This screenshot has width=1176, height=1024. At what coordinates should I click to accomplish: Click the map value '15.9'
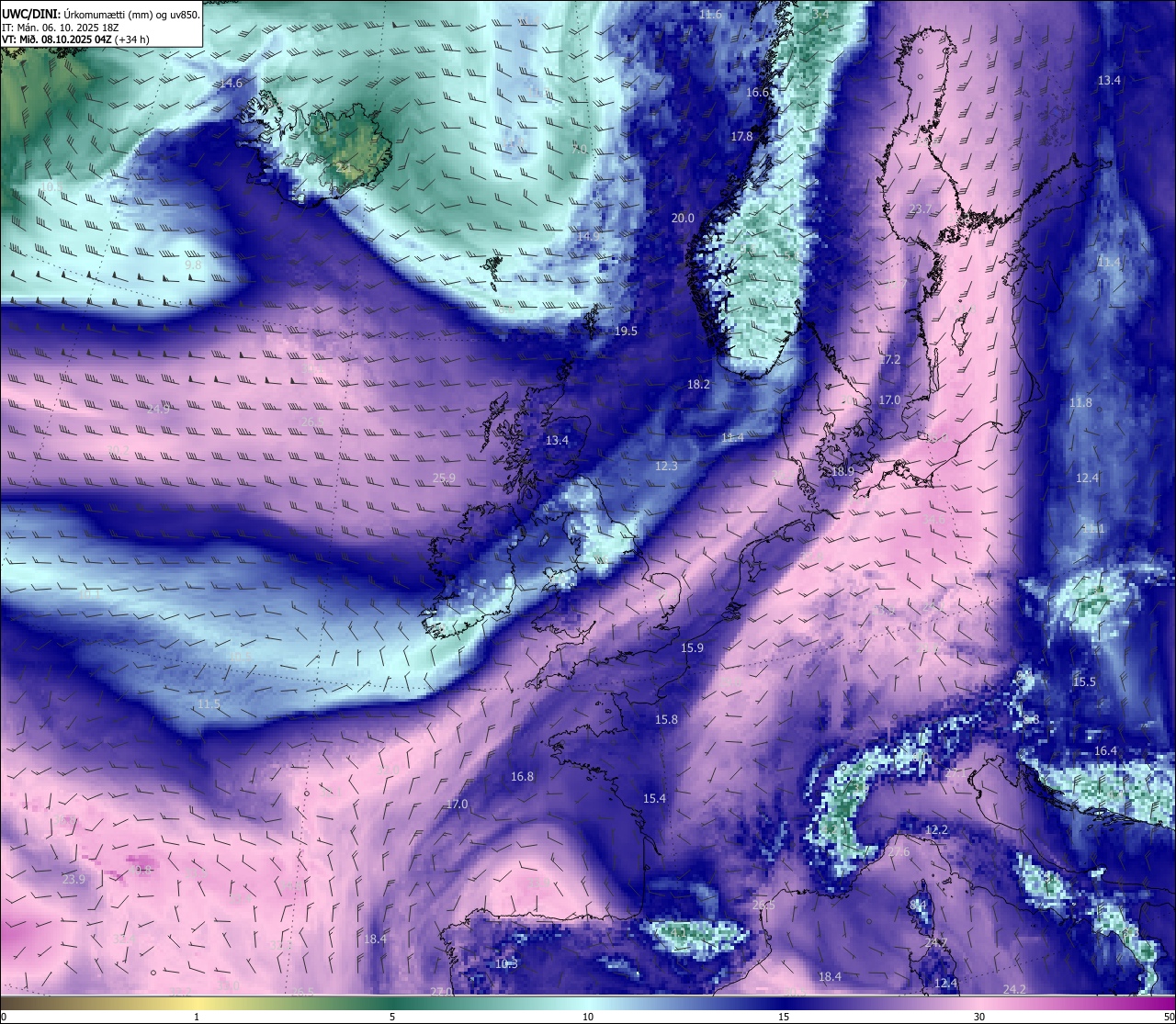pyautogui.click(x=692, y=648)
